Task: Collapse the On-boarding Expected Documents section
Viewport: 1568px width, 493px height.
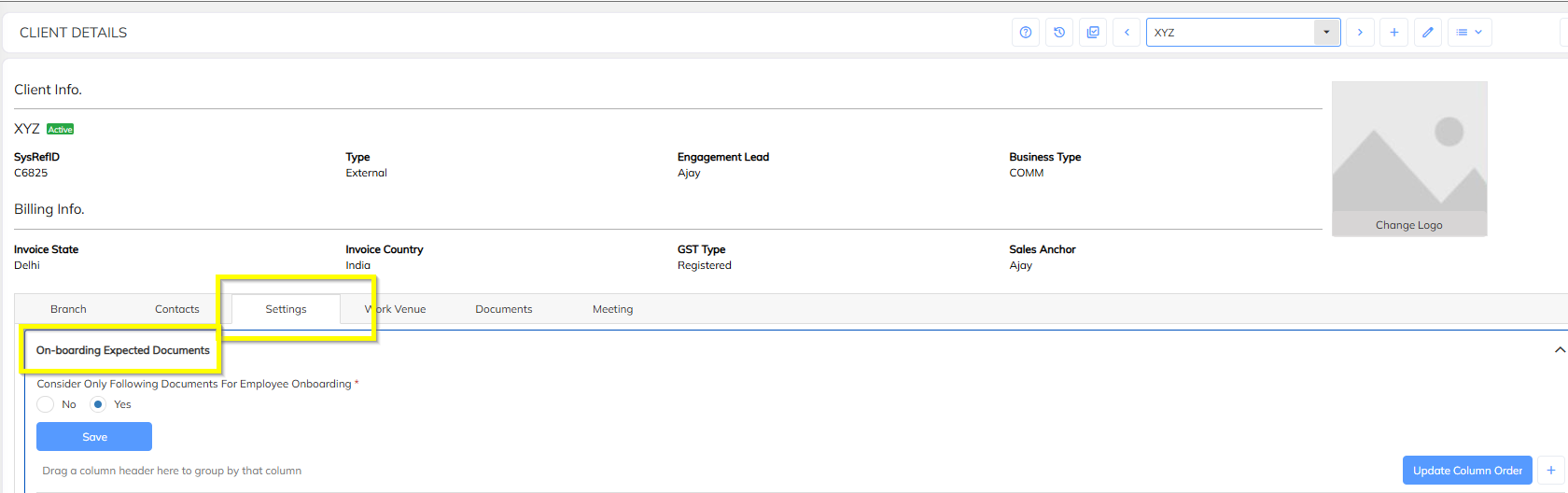Action: point(1559,350)
